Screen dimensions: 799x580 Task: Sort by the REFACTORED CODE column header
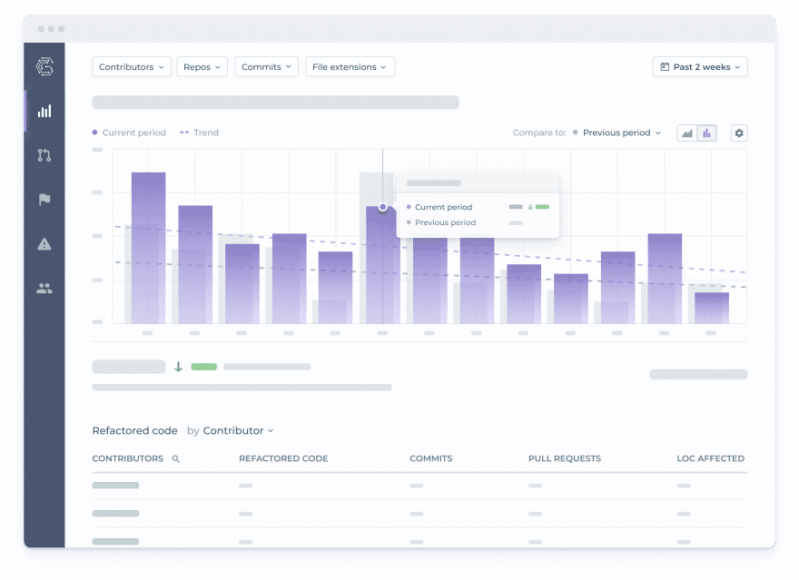283,459
